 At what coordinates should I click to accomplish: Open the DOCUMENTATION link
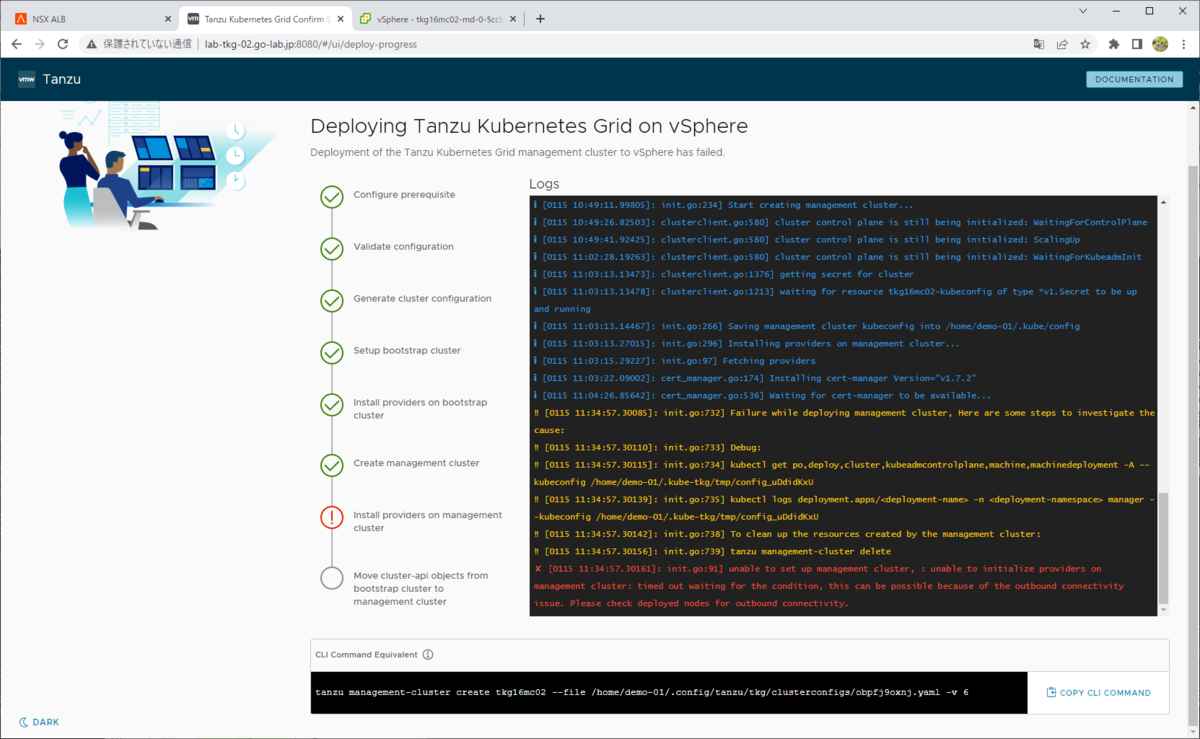[x=1134, y=79]
